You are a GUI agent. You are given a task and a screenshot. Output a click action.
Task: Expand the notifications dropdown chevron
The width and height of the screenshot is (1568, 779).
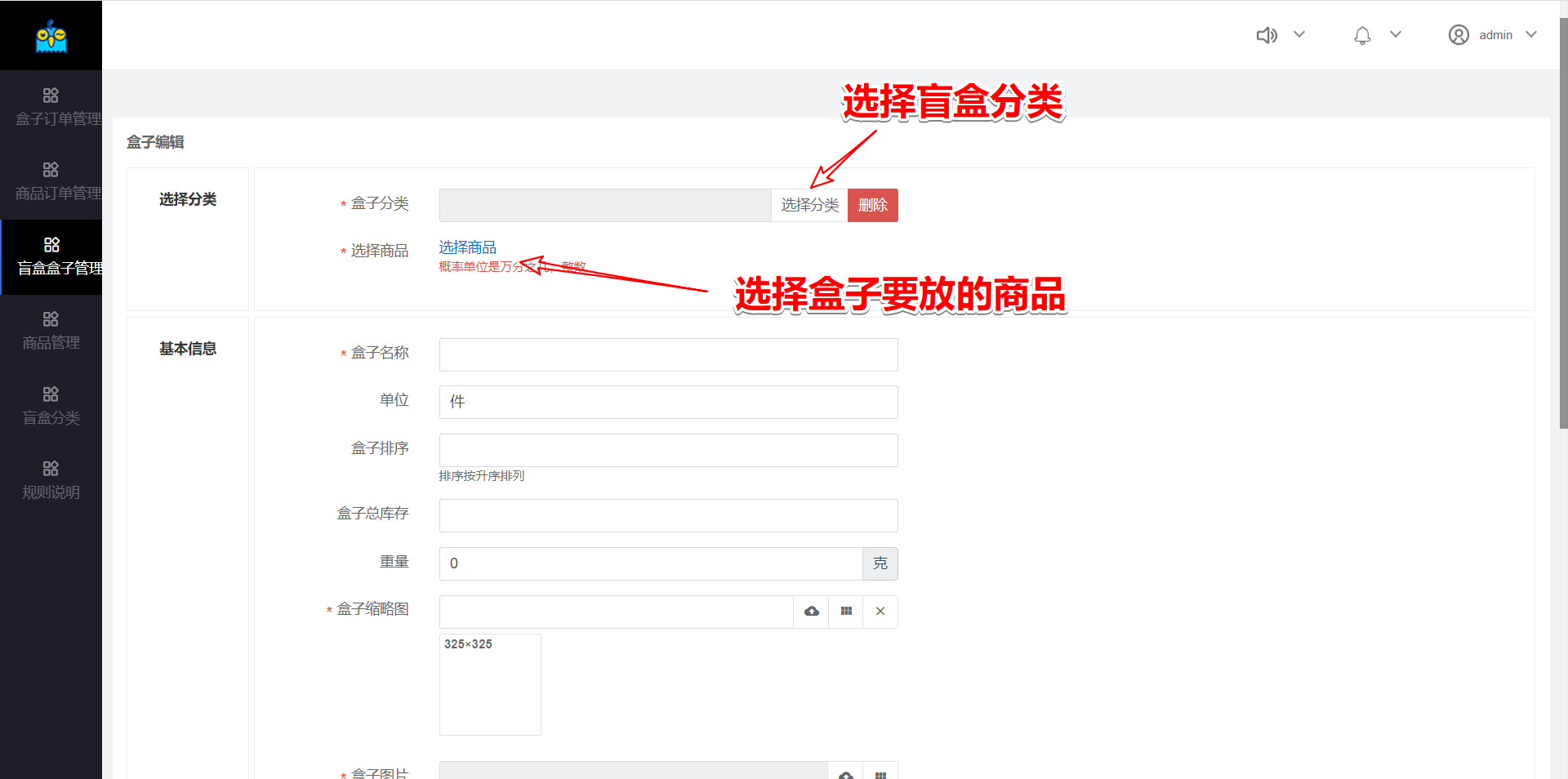[x=1396, y=34]
